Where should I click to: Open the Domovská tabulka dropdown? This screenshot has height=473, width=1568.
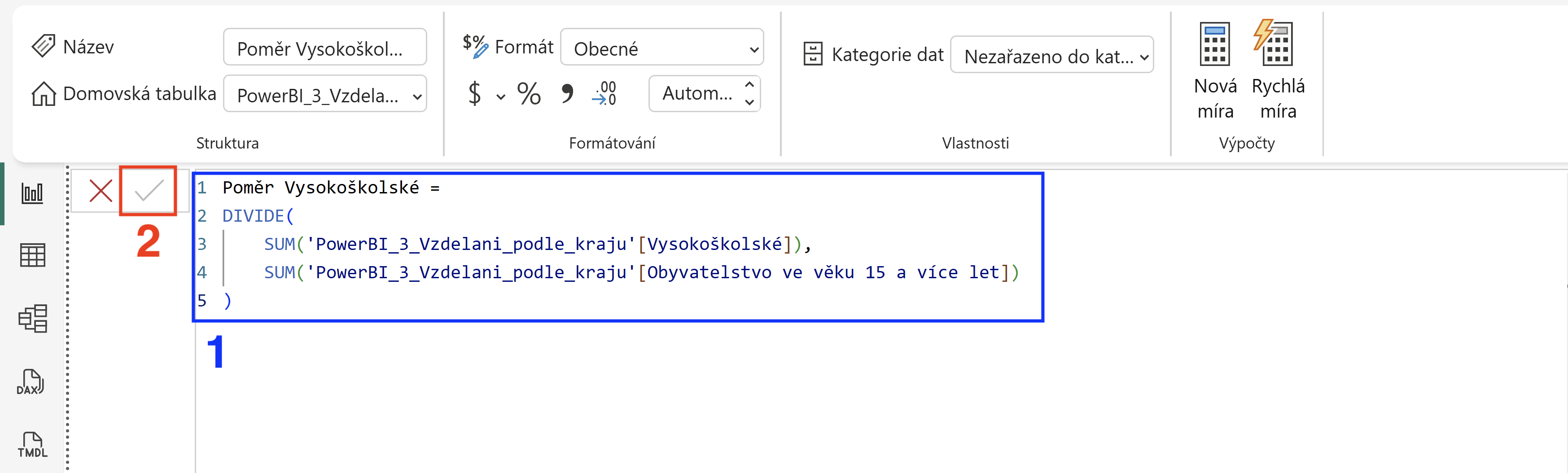(x=325, y=94)
